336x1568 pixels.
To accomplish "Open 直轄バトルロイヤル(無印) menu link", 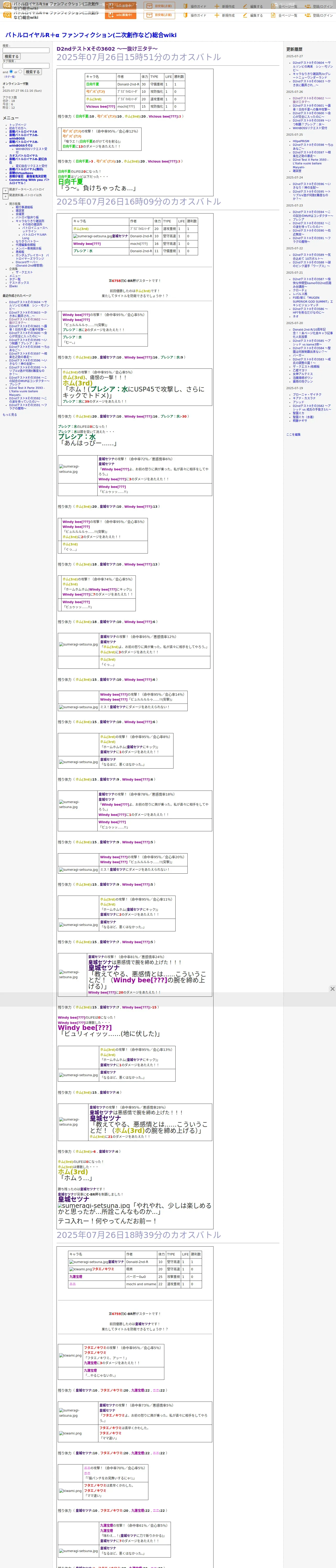I will [x=26, y=169].
